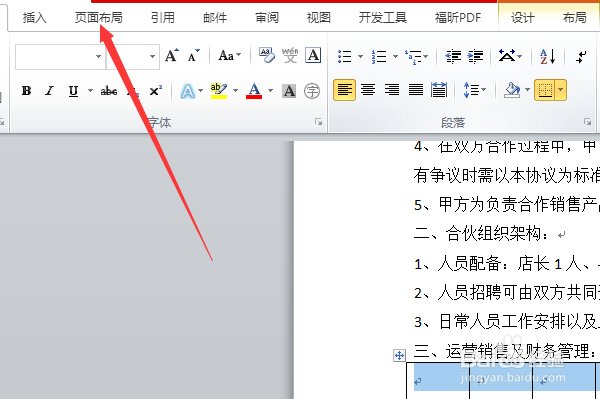Open the 开发工具 tab
This screenshot has height=399, width=600.
coord(383,18)
